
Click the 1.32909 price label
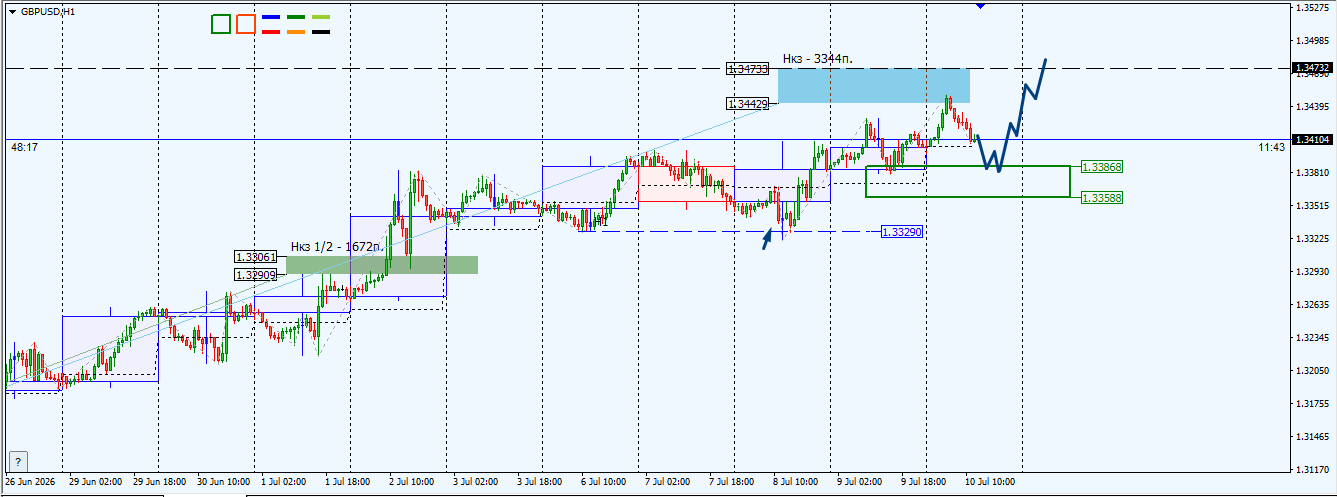pos(255,274)
